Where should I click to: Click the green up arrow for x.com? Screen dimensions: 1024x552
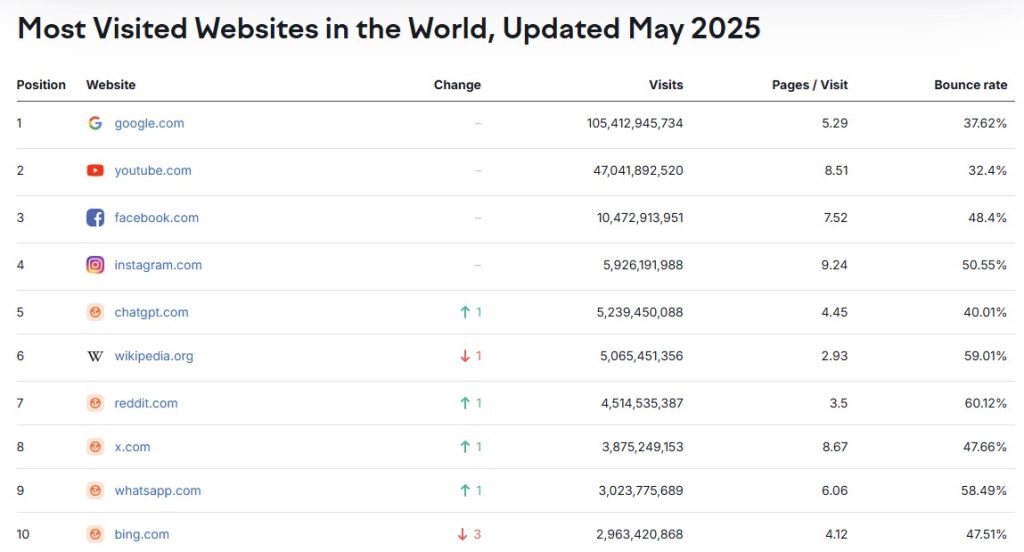coord(465,447)
